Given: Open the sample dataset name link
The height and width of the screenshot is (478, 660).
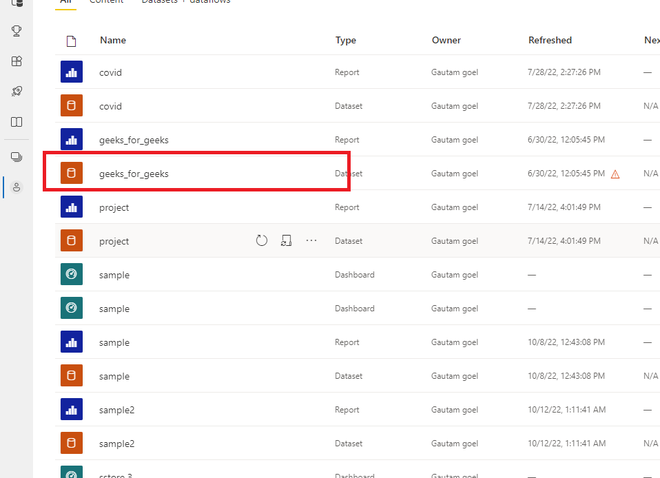Looking at the screenshot, I should (x=114, y=377).
